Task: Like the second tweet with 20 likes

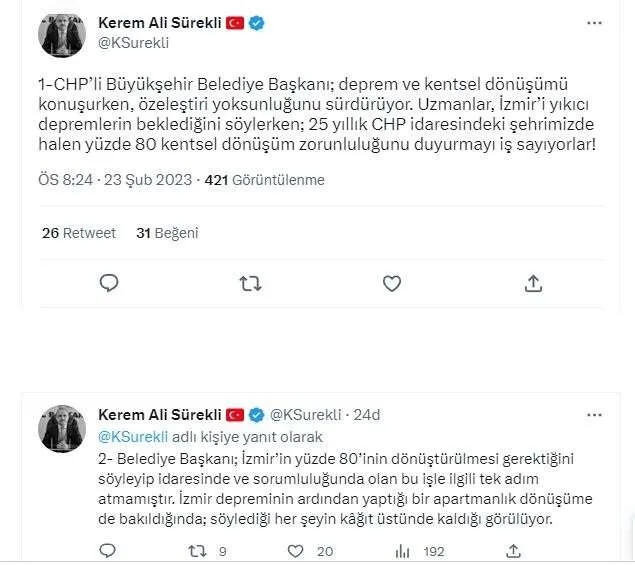Action: pos(310,551)
